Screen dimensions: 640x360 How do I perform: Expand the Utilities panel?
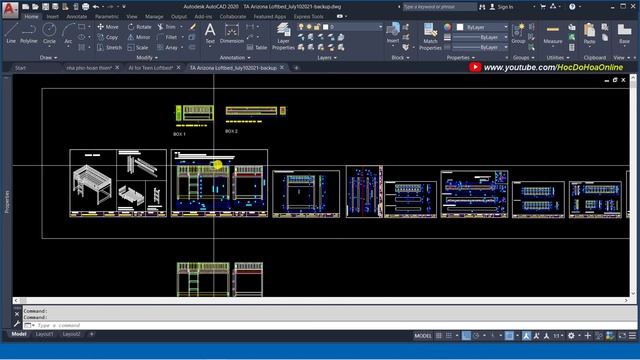[558, 58]
